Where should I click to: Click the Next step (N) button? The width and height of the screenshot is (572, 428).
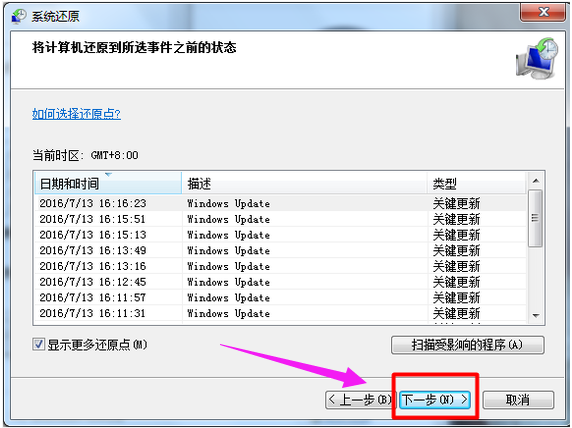click(x=434, y=400)
